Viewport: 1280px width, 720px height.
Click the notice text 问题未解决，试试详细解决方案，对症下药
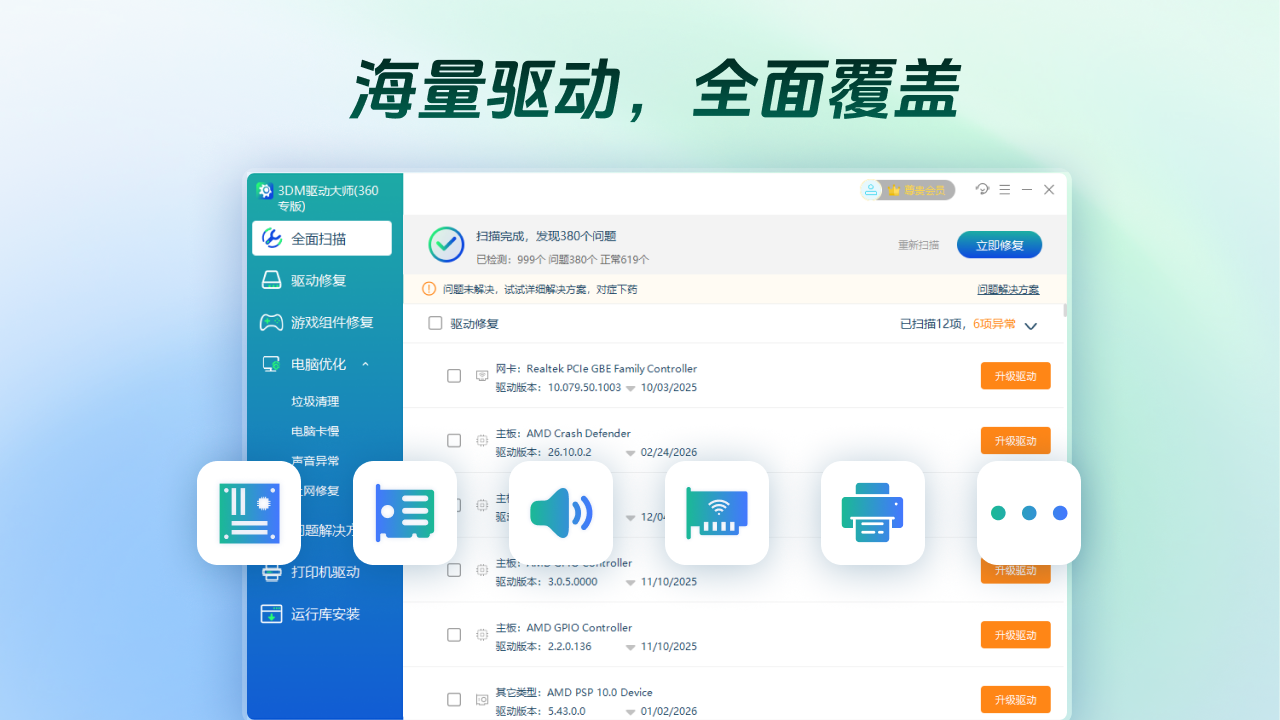pos(540,289)
